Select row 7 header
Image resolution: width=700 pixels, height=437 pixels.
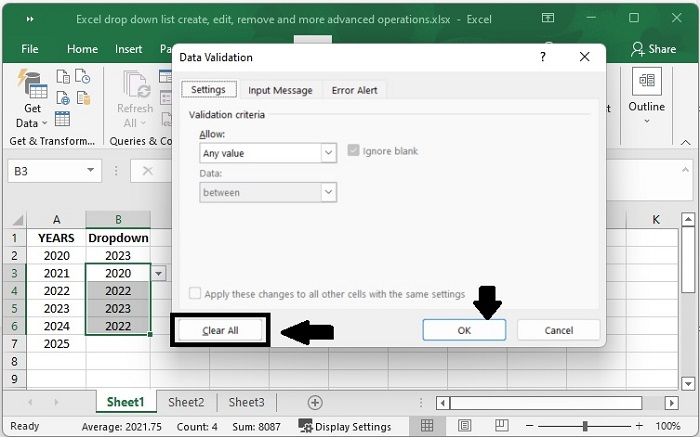[14, 344]
